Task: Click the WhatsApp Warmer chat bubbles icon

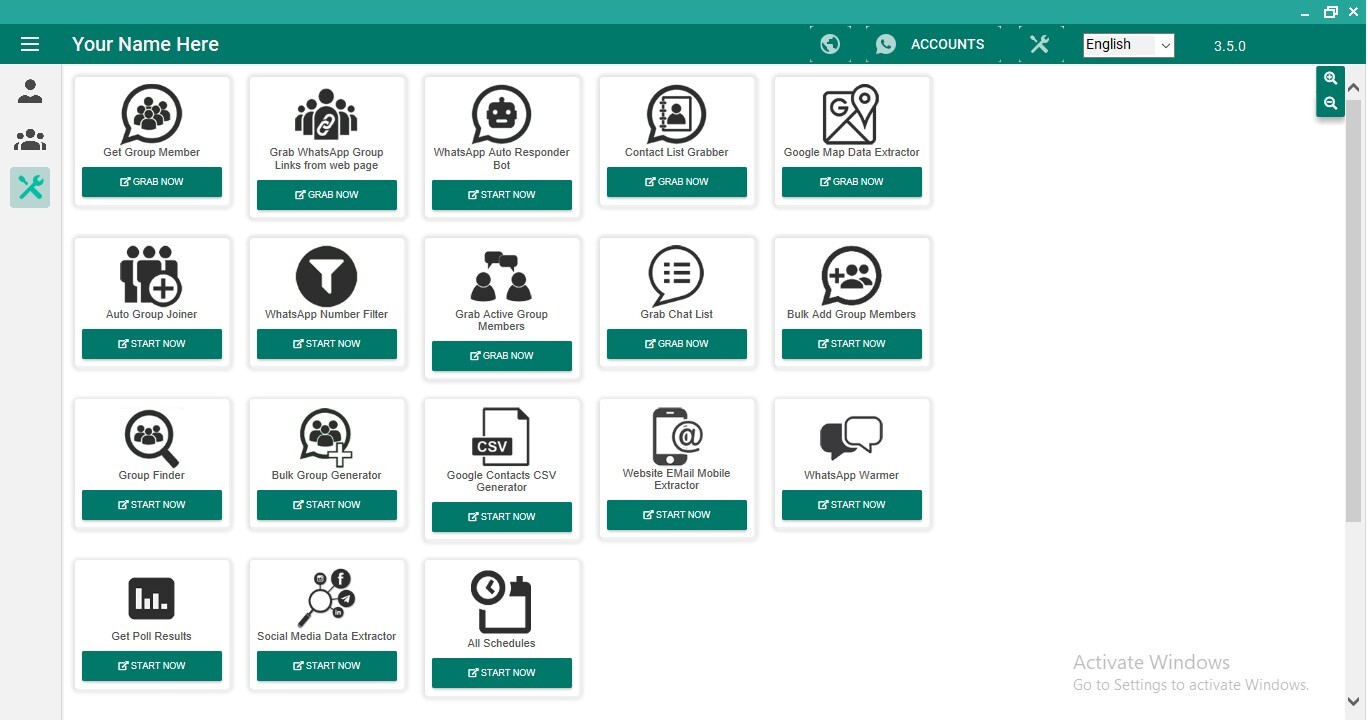Action: click(x=851, y=438)
